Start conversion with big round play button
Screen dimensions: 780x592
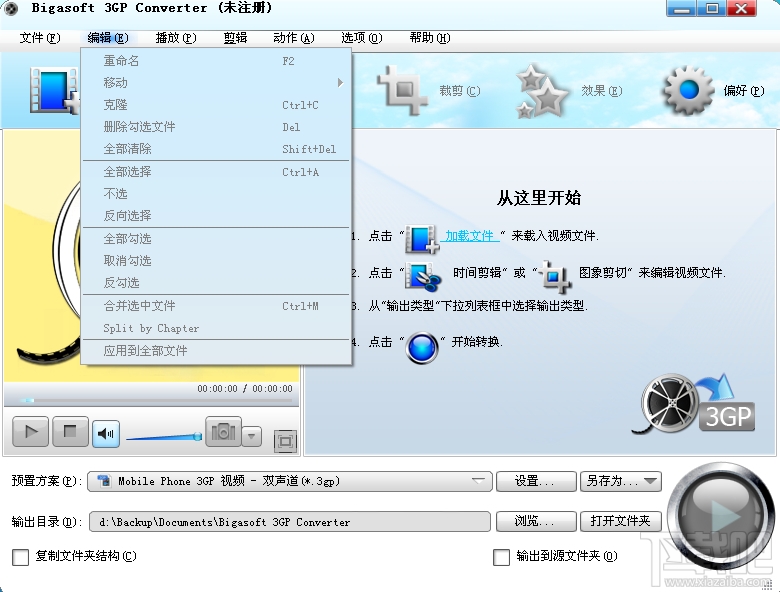[x=721, y=516]
